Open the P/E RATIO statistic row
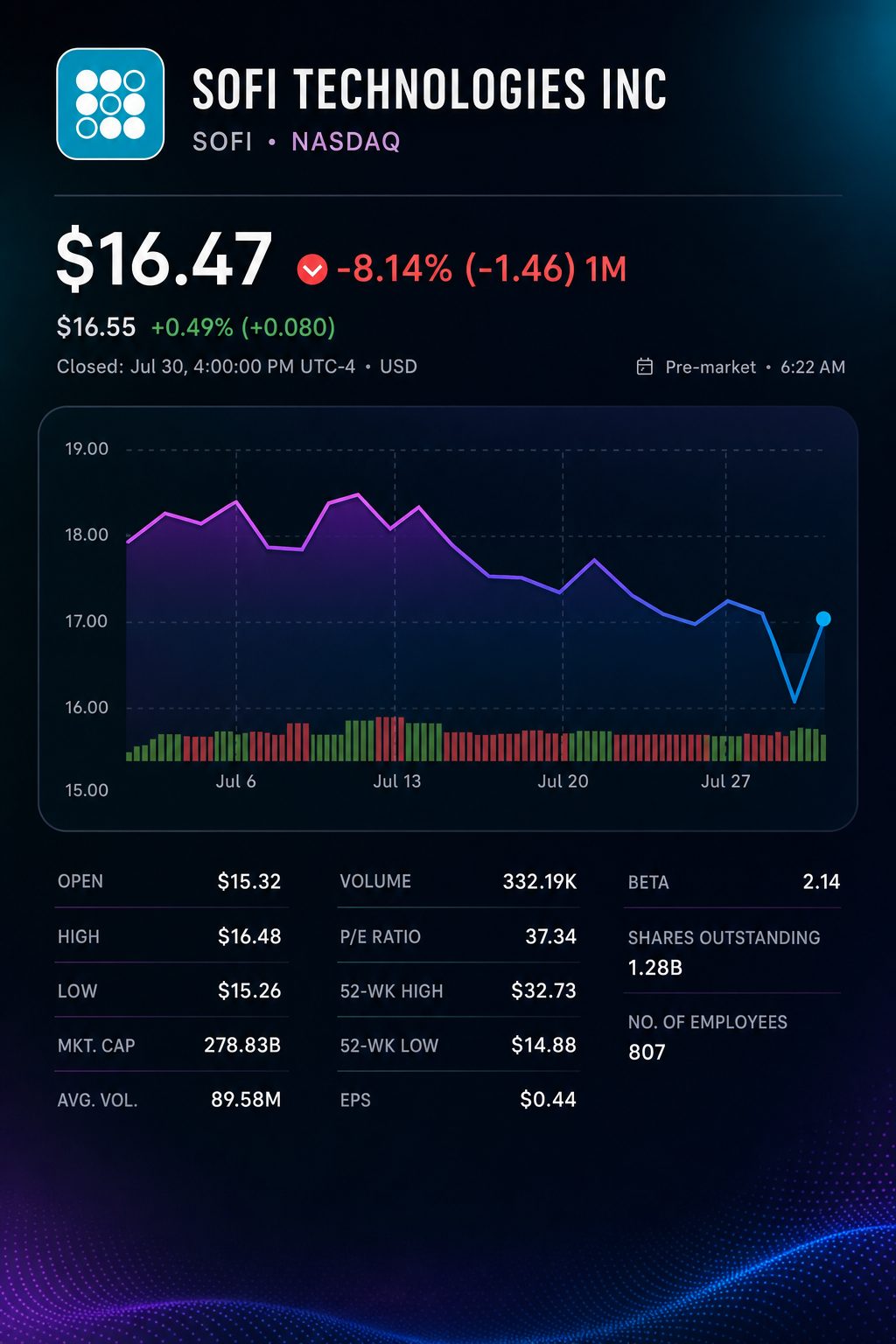The height and width of the screenshot is (1344, 896). point(458,936)
